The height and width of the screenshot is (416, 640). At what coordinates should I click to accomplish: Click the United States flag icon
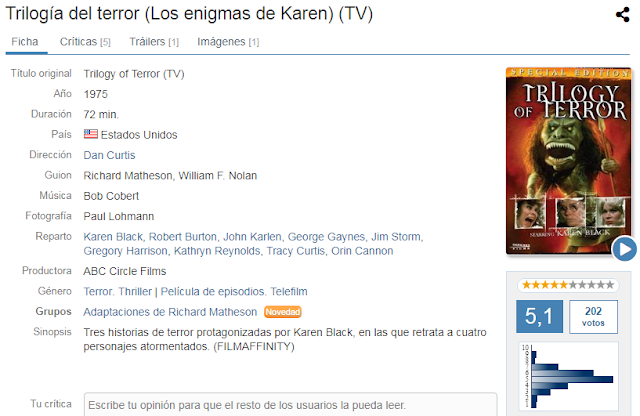coord(91,134)
